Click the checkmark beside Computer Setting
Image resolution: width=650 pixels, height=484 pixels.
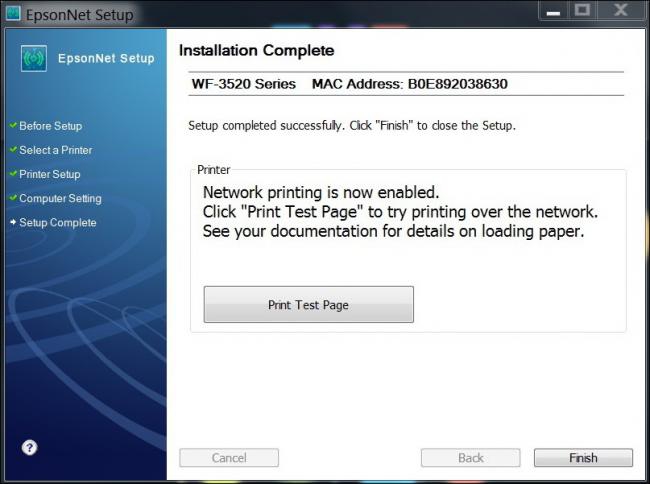click(x=13, y=197)
